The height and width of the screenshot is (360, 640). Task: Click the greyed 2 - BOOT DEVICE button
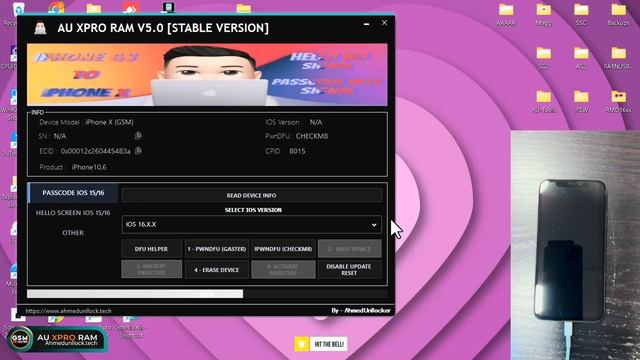coord(349,249)
